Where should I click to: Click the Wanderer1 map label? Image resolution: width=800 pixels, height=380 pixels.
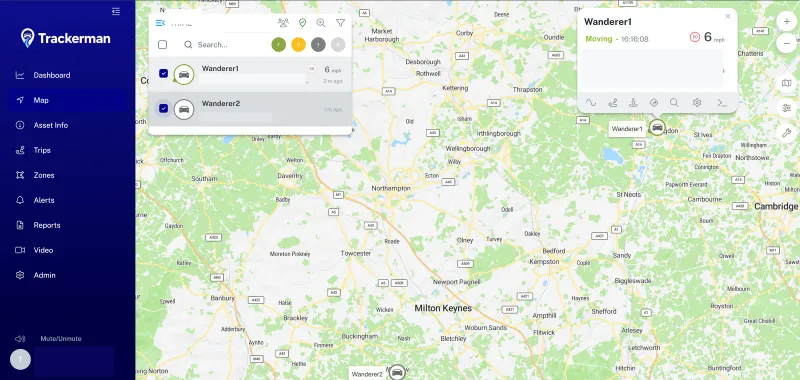[627, 129]
